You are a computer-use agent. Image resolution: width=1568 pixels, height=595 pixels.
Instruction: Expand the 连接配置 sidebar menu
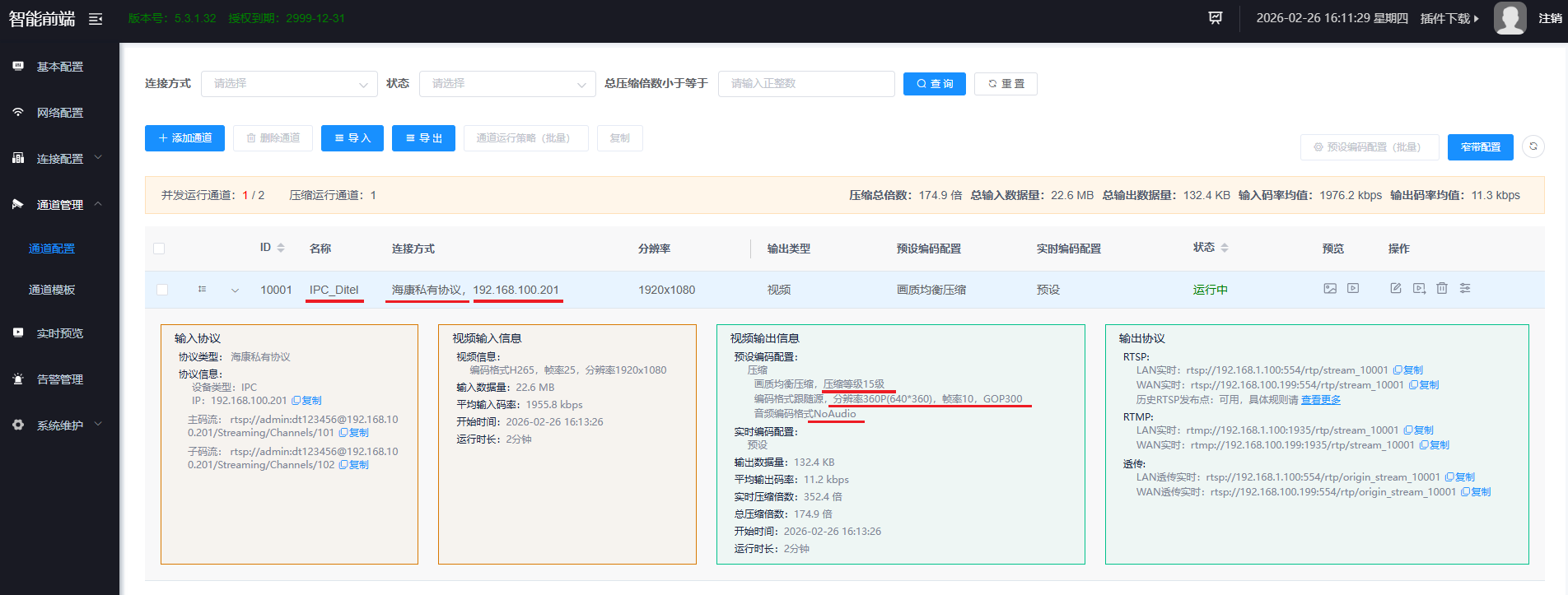coord(59,158)
